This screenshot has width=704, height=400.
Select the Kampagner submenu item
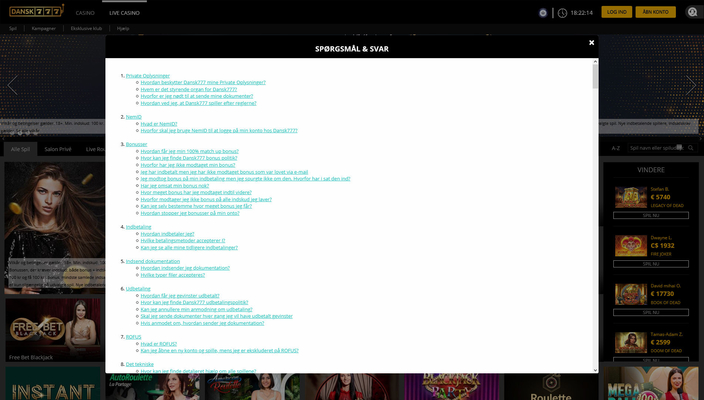[x=44, y=28]
